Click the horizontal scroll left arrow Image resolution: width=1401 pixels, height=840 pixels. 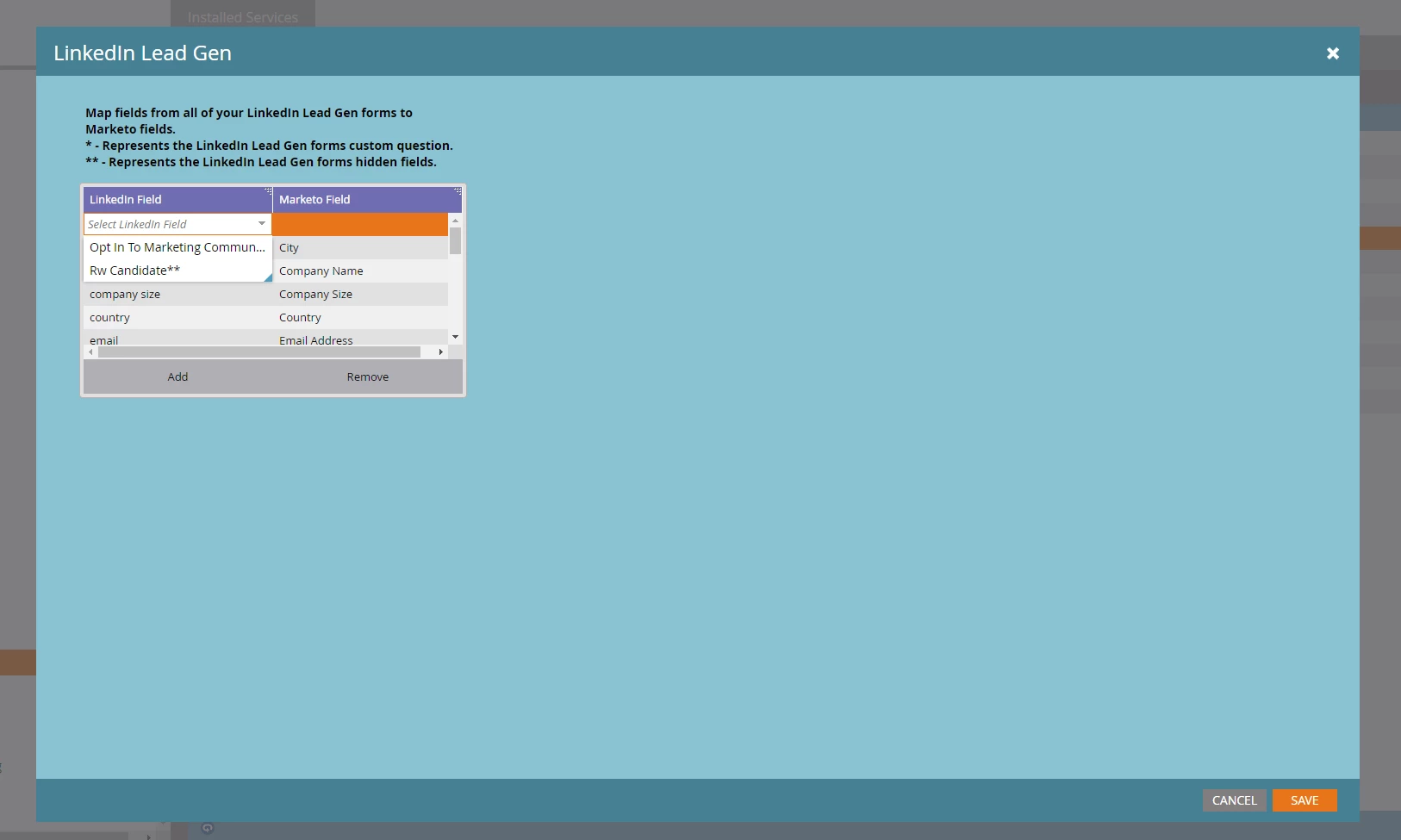pos(90,352)
